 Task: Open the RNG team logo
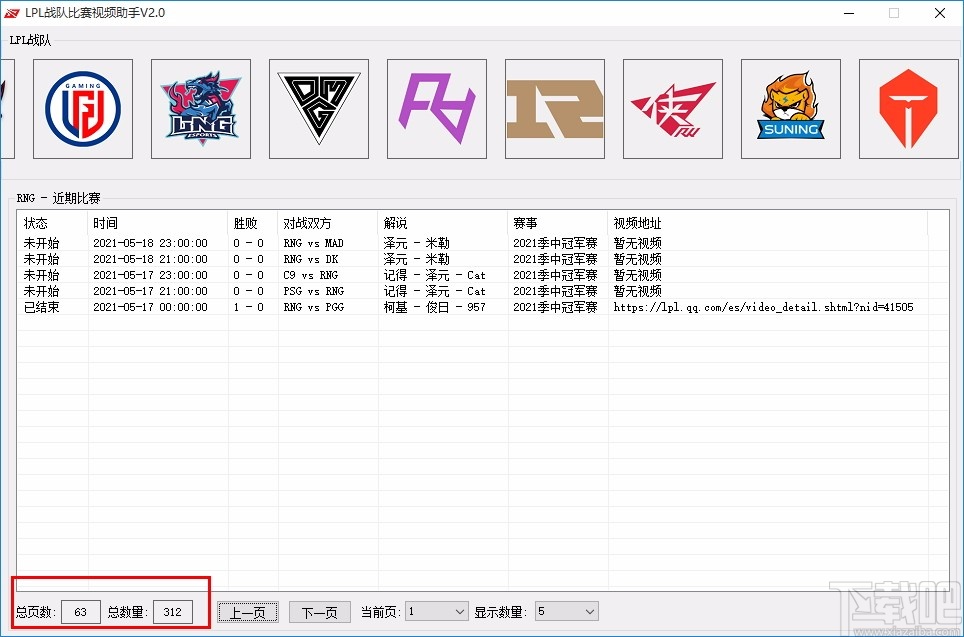tap(555, 109)
